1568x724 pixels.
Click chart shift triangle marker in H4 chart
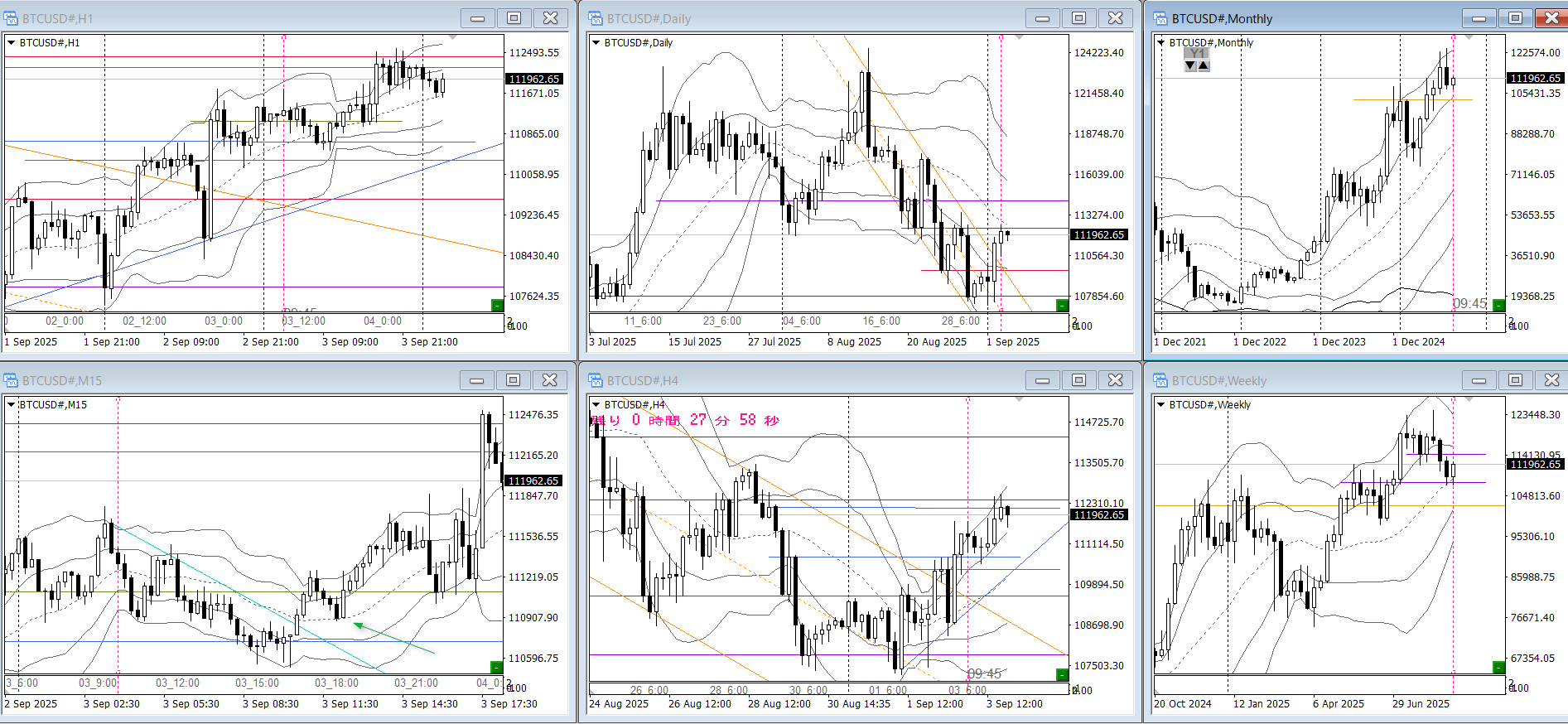[1020, 400]
